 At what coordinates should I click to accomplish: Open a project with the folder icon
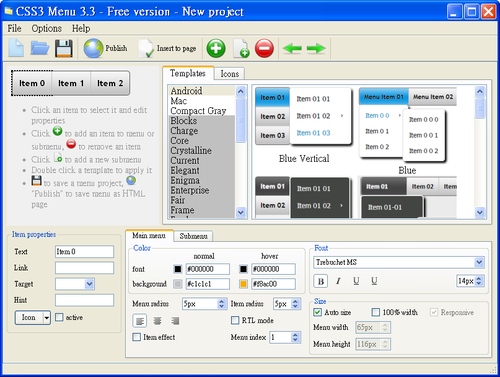click(40, 48)
